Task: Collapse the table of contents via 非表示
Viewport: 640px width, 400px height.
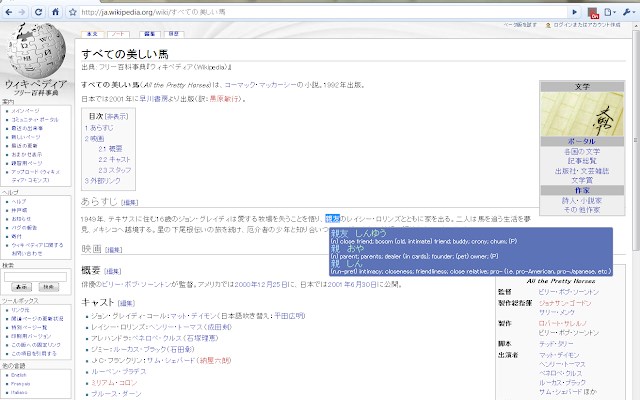Action: coord(117,117)
